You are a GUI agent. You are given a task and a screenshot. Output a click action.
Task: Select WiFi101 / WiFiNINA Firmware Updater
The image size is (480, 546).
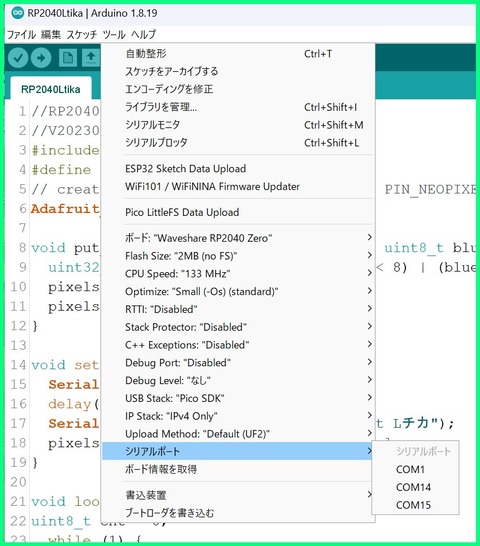[x=238, y=186]
